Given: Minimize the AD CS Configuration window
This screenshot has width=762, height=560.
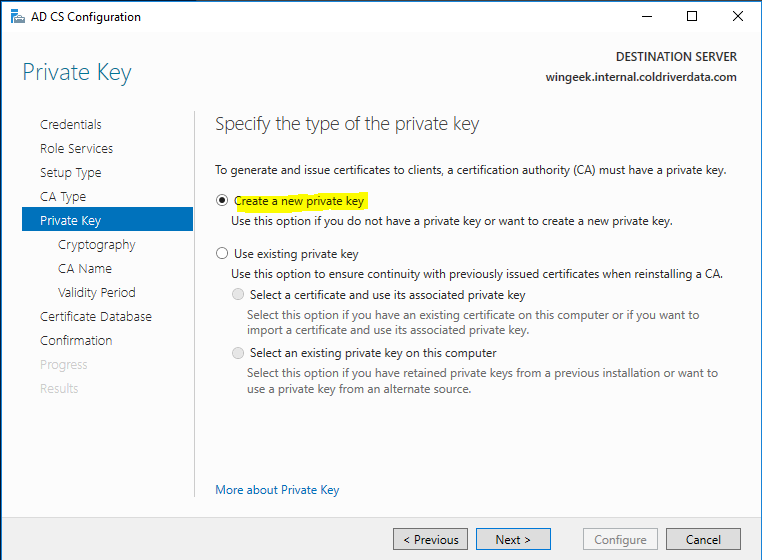Looking at the screenshot, I should pos(646,17).
